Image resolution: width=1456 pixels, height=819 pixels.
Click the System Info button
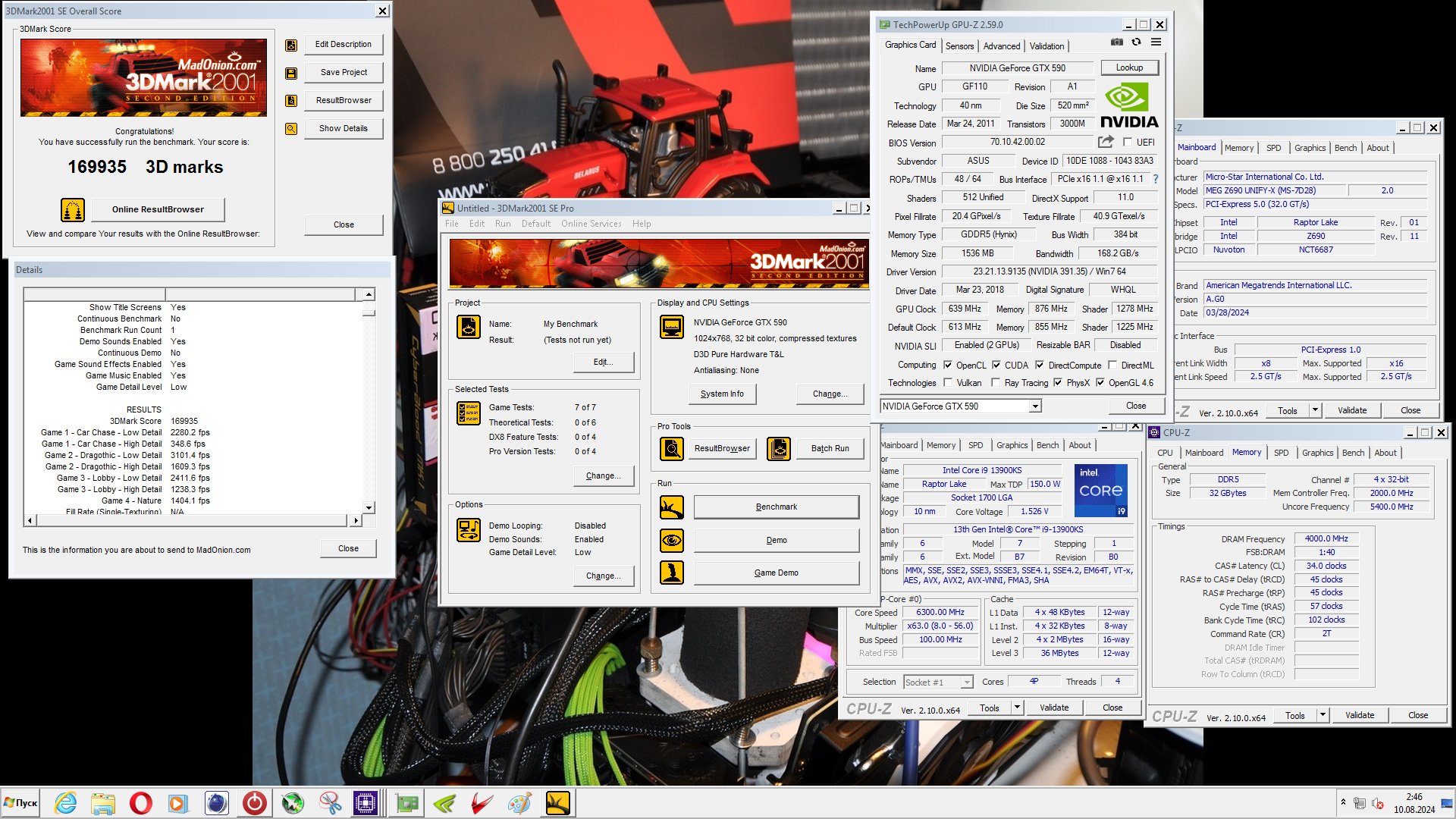click(722, 394)
